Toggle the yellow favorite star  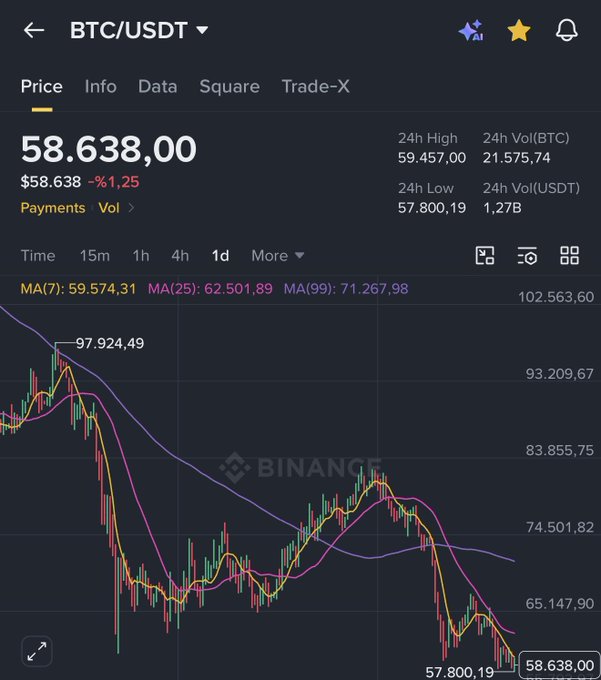(519, 30)
